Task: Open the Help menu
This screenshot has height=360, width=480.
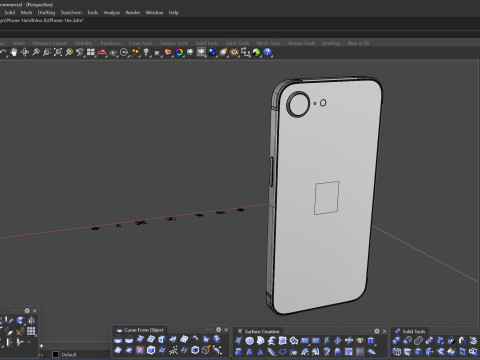Action: 174,13
